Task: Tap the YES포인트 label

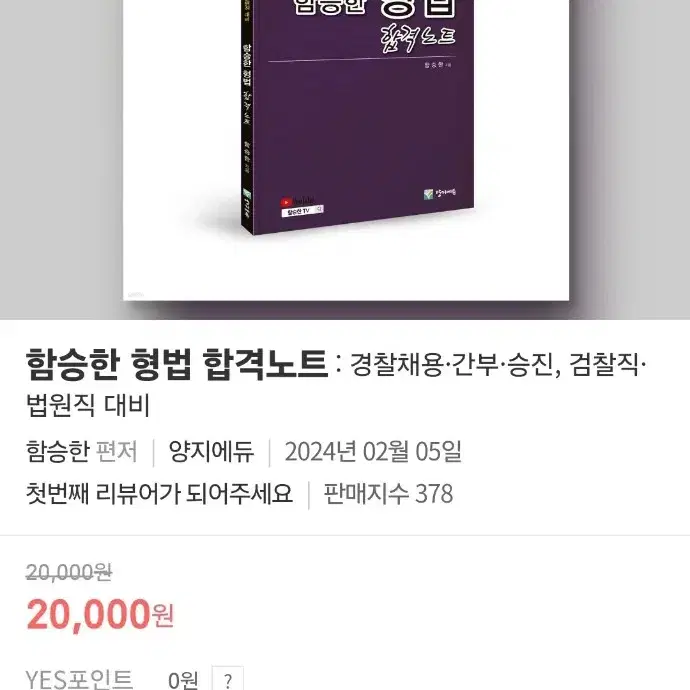Action: (79, 679)
